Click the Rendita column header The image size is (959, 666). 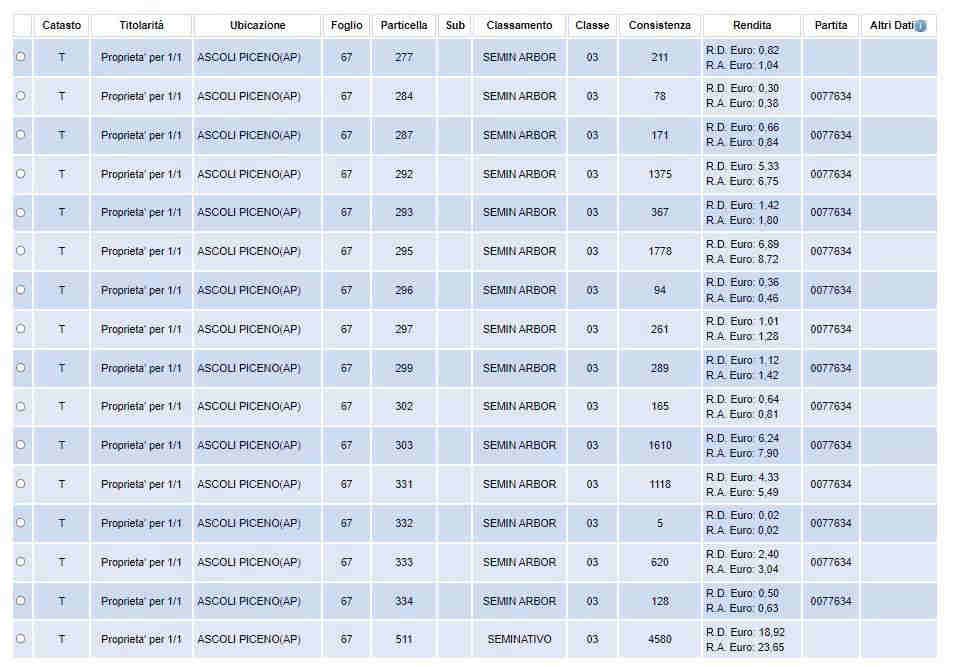[x=751, y=26]
